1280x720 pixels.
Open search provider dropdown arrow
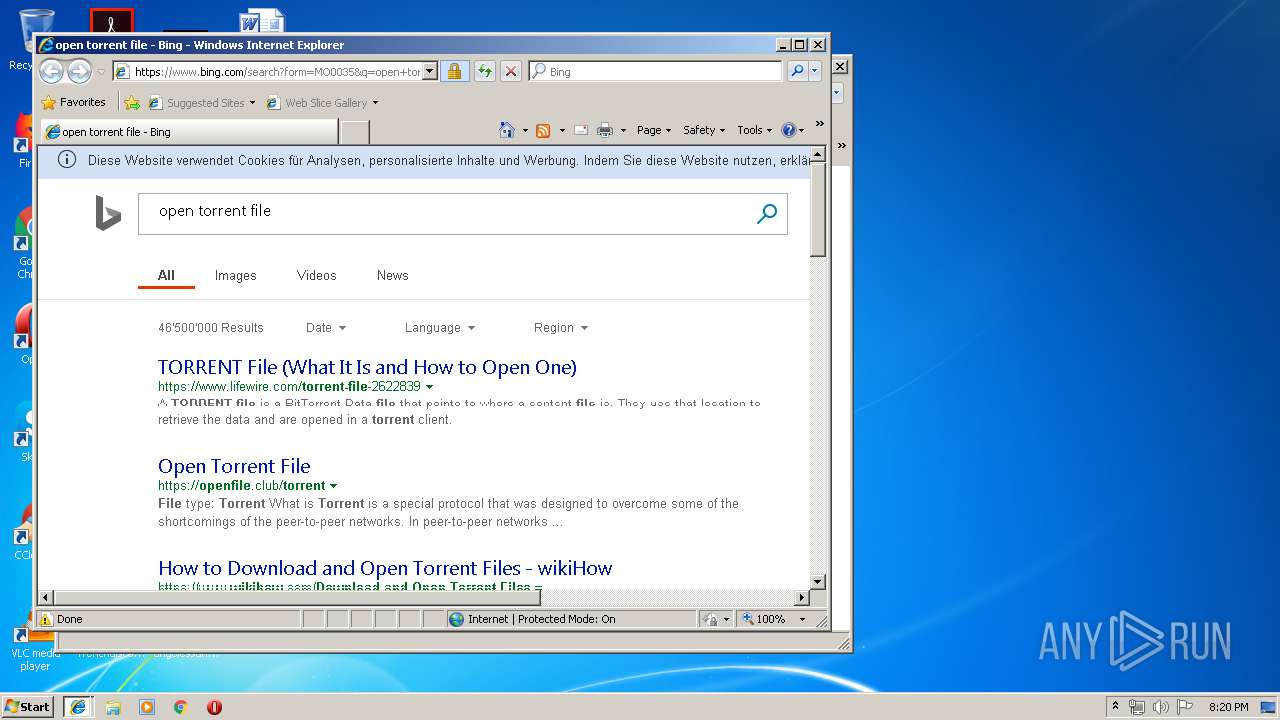pyautogui.click(x=815, y=71)
